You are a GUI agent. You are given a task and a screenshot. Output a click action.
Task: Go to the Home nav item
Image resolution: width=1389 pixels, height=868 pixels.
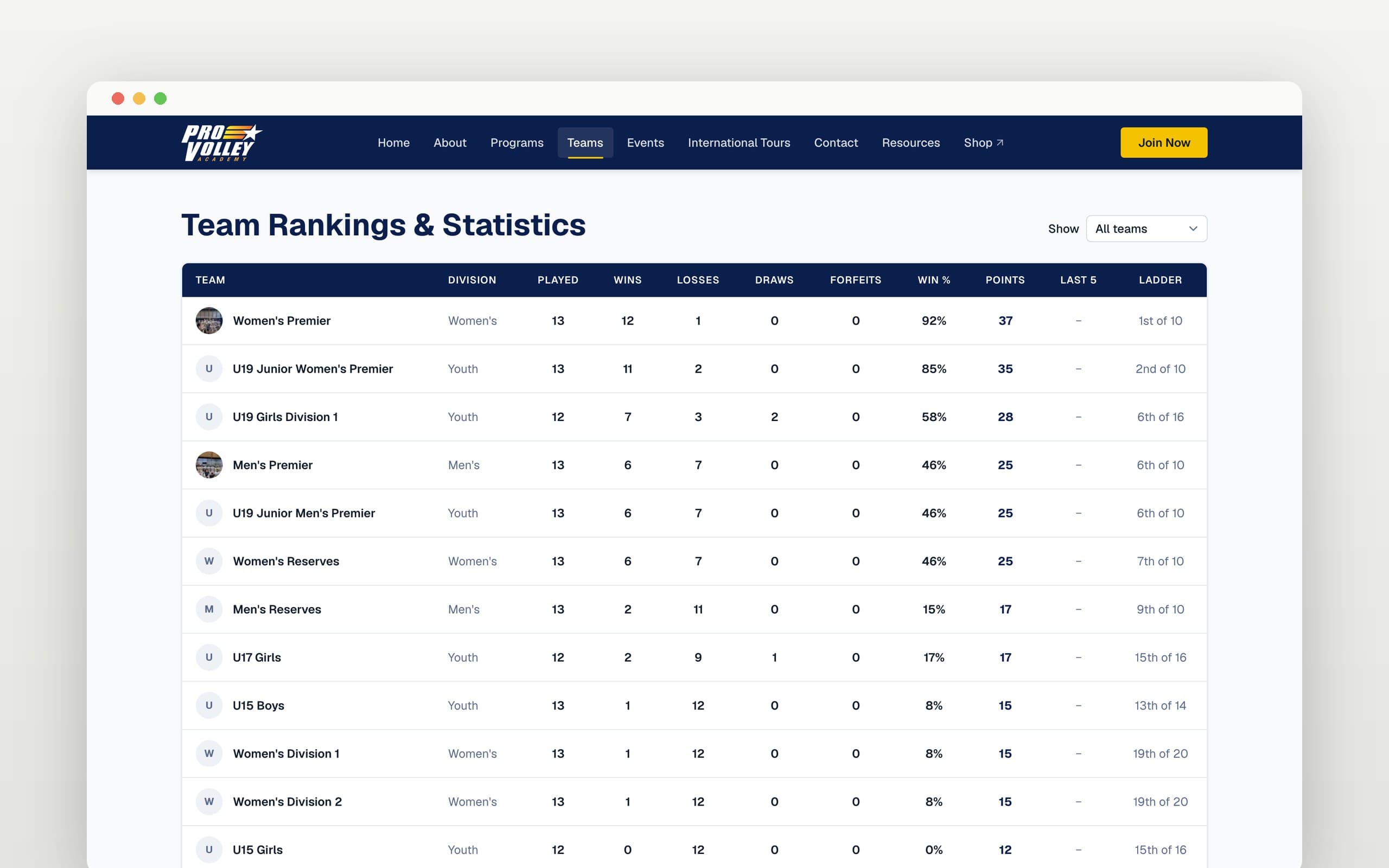[394, 142]
